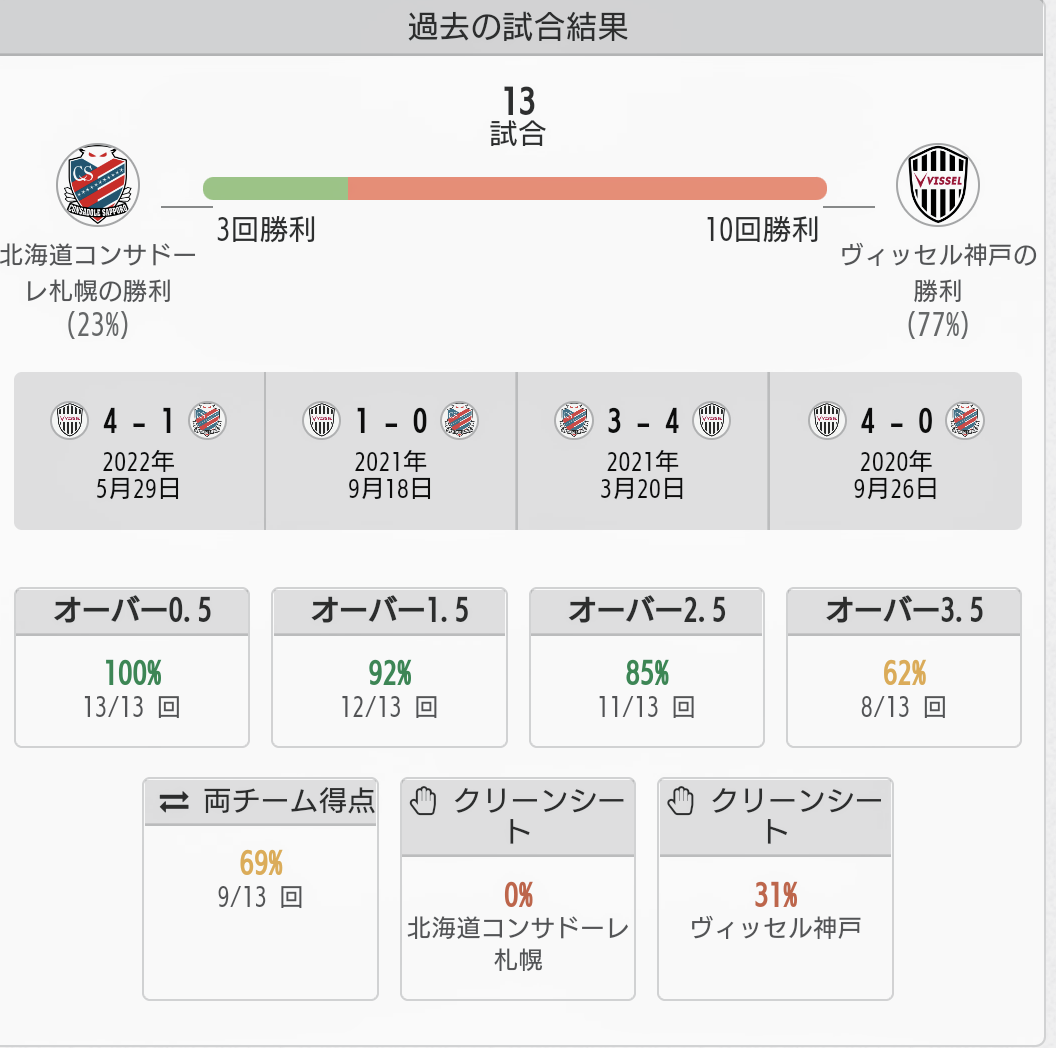Select the オーバー3.5 stat card
1056x1048 pixels.
click(904, 667)
